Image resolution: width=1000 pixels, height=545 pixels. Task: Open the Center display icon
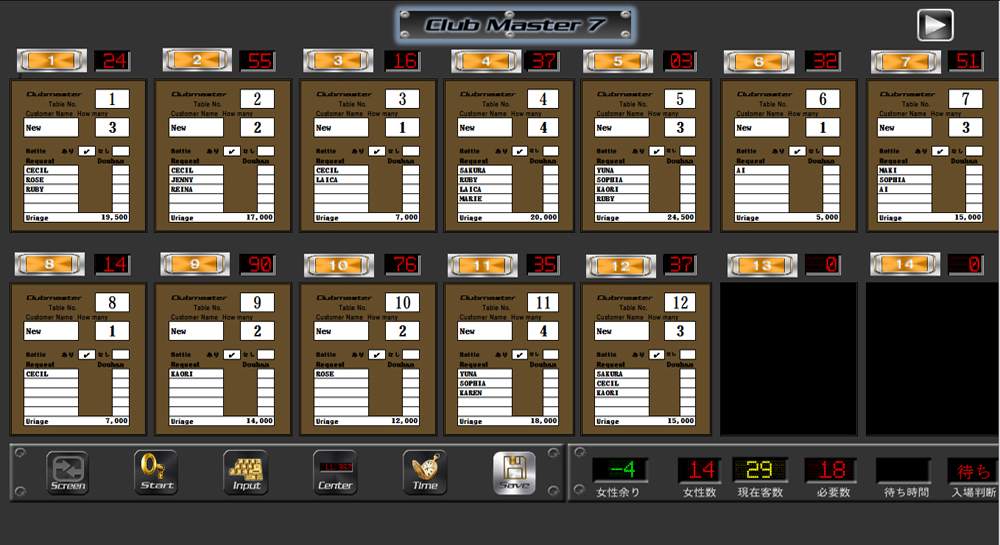click(335, 472)
